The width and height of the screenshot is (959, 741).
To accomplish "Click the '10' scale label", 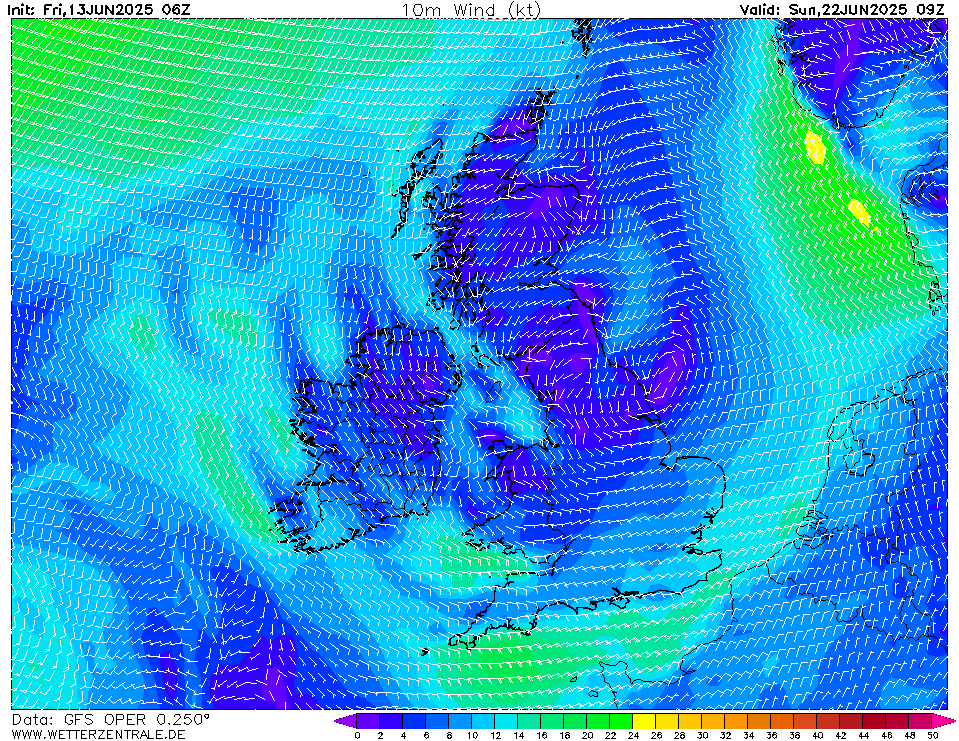I will coord(472,735).
